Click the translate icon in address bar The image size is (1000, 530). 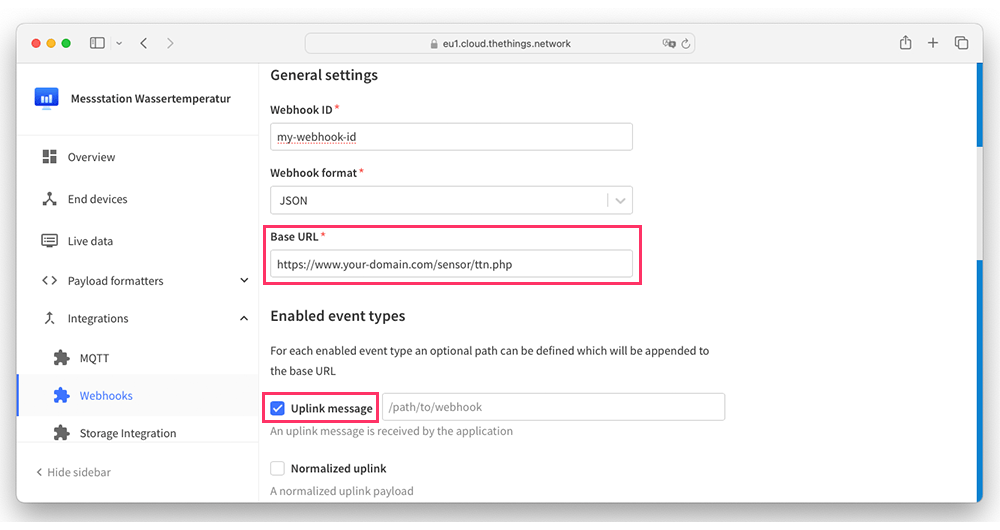pos(668,43)
